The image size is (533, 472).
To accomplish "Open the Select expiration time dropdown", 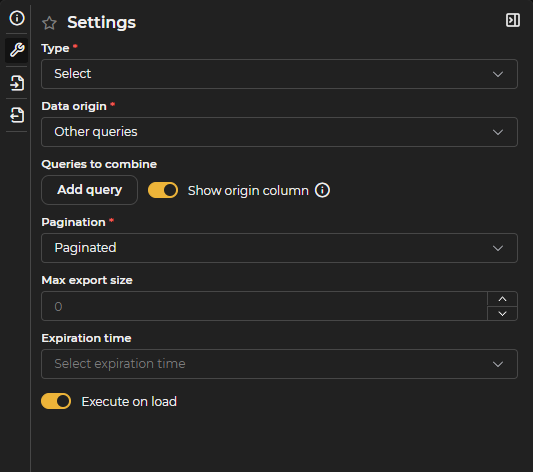I will 279,364.
